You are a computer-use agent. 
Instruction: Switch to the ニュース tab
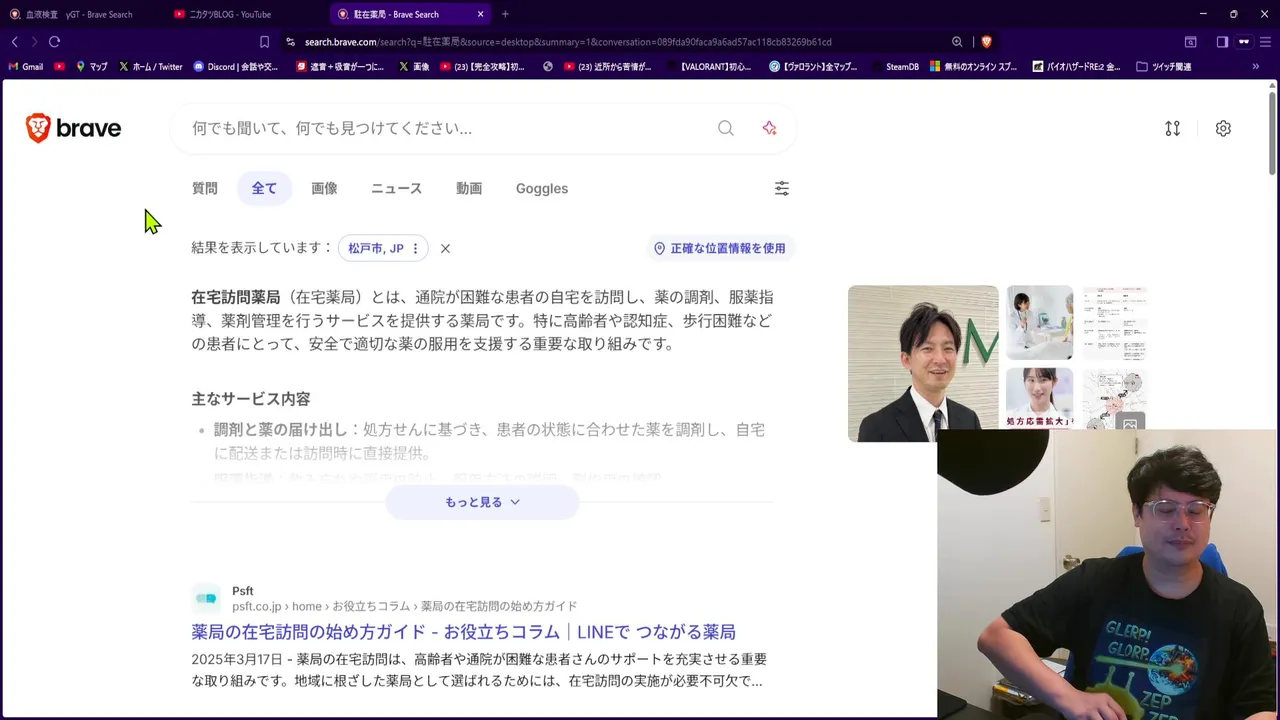point(396,188)
